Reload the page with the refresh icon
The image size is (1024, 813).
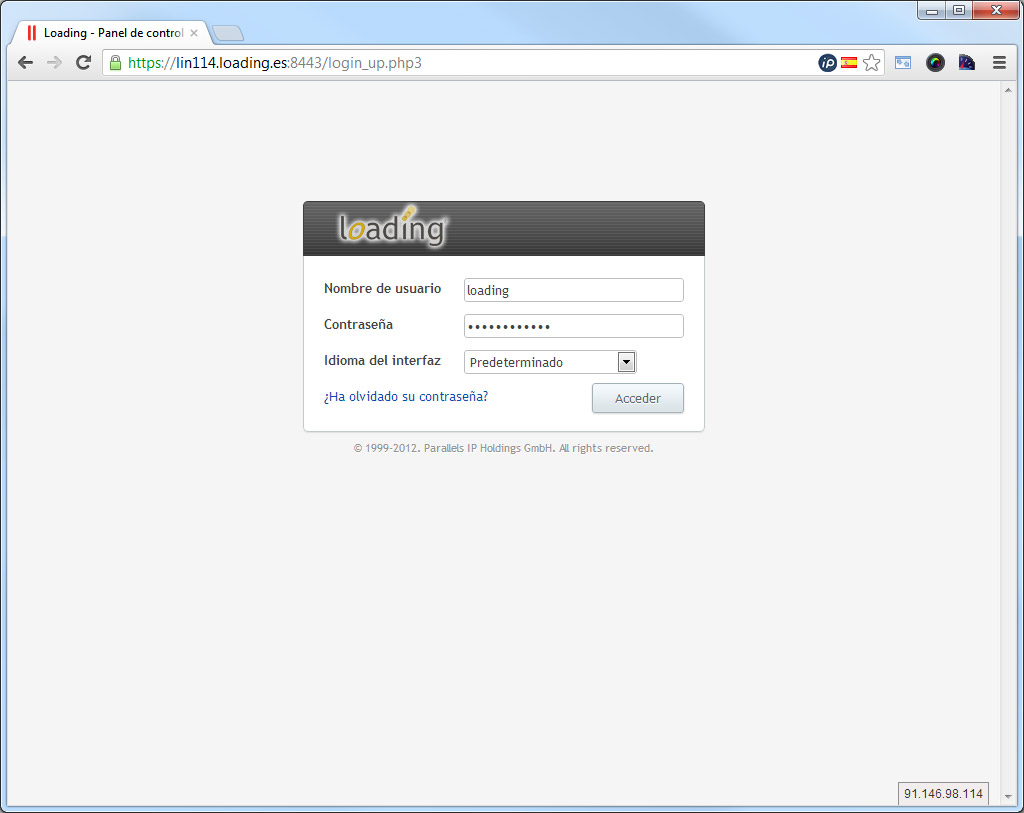pyautogui.click(x=83, y=63)
